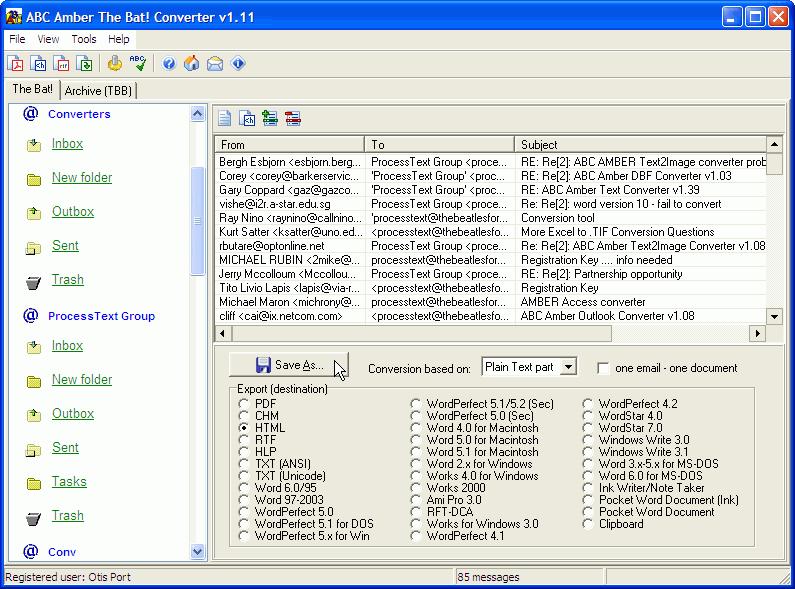Select the CHM export radio button
Image resolution: width=795 pixels, height=589 pixels.
tap(243, 416)
